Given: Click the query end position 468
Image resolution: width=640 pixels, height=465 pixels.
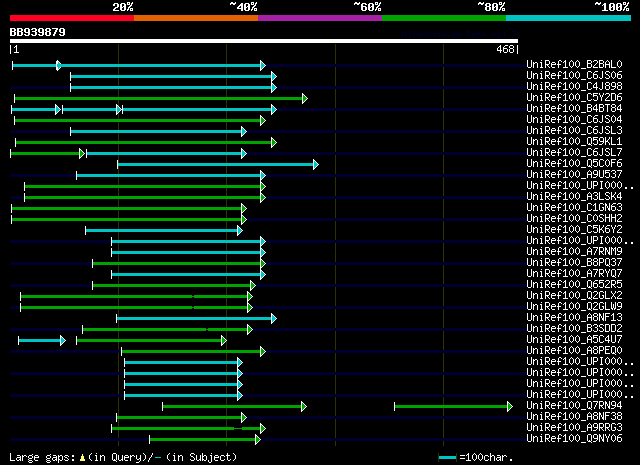Looking at the screenshot, I should 505,50.
